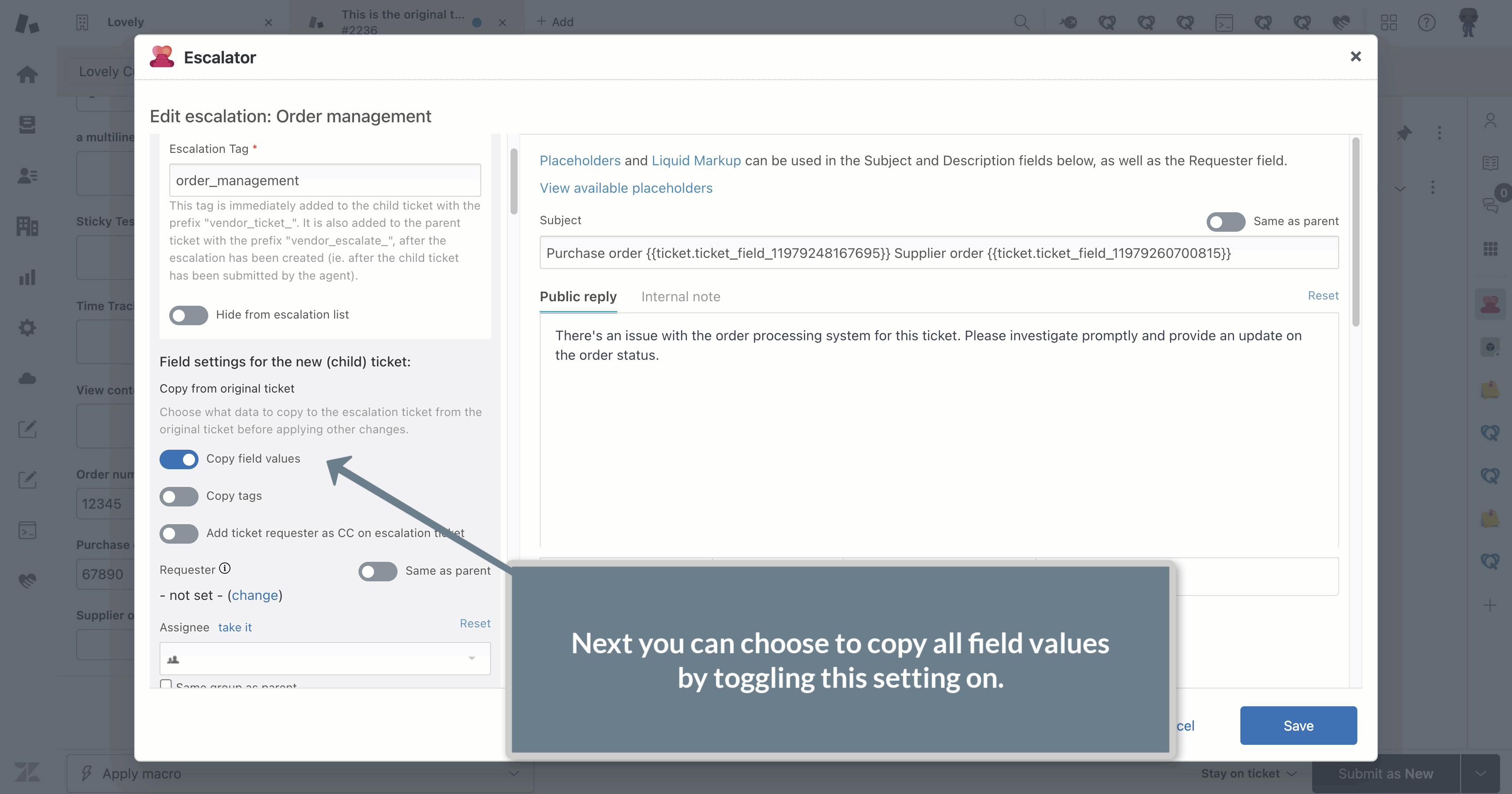The image size is (1512, 794).
Task: Open the Assignee dropdown
Action: (324, 658)
